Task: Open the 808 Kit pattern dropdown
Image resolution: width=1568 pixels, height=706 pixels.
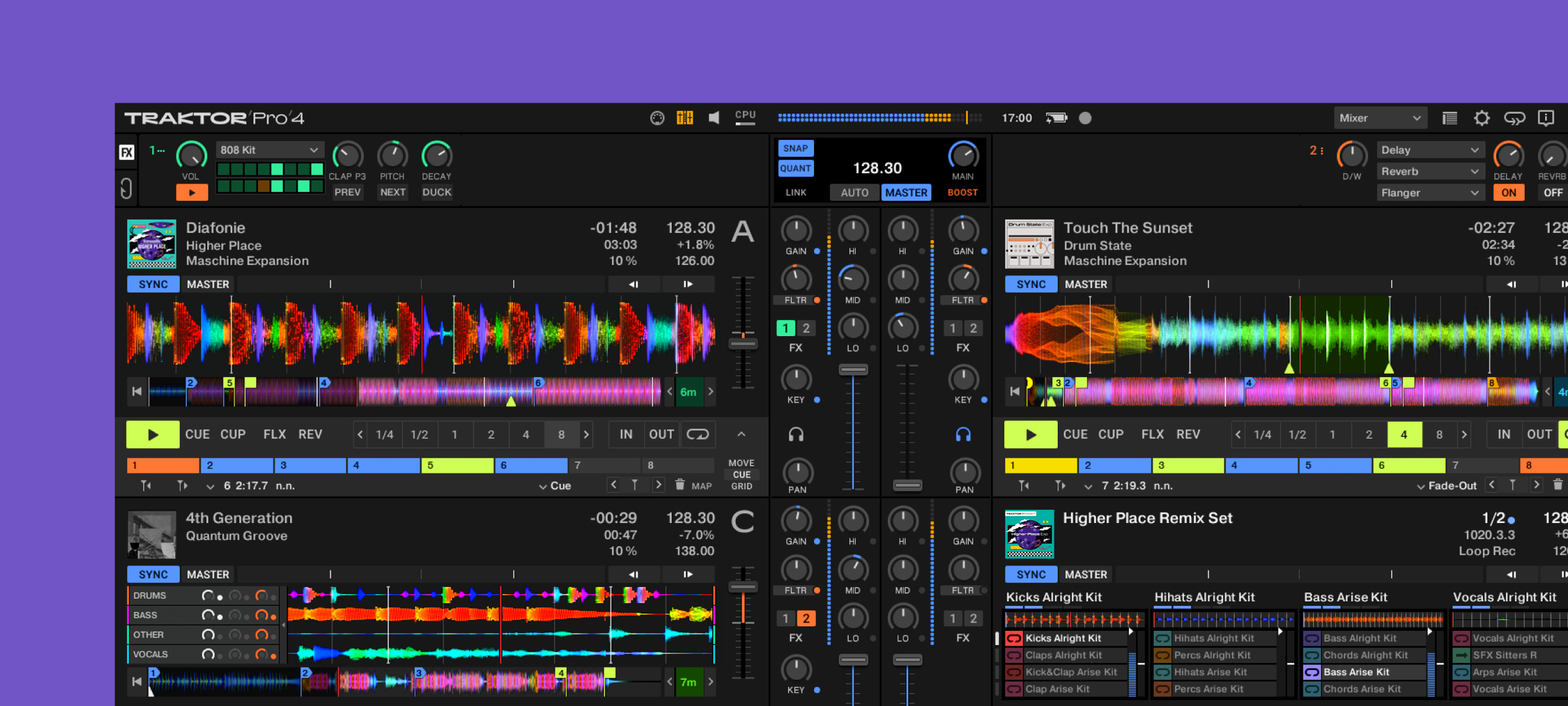Action: coord(269,150)
